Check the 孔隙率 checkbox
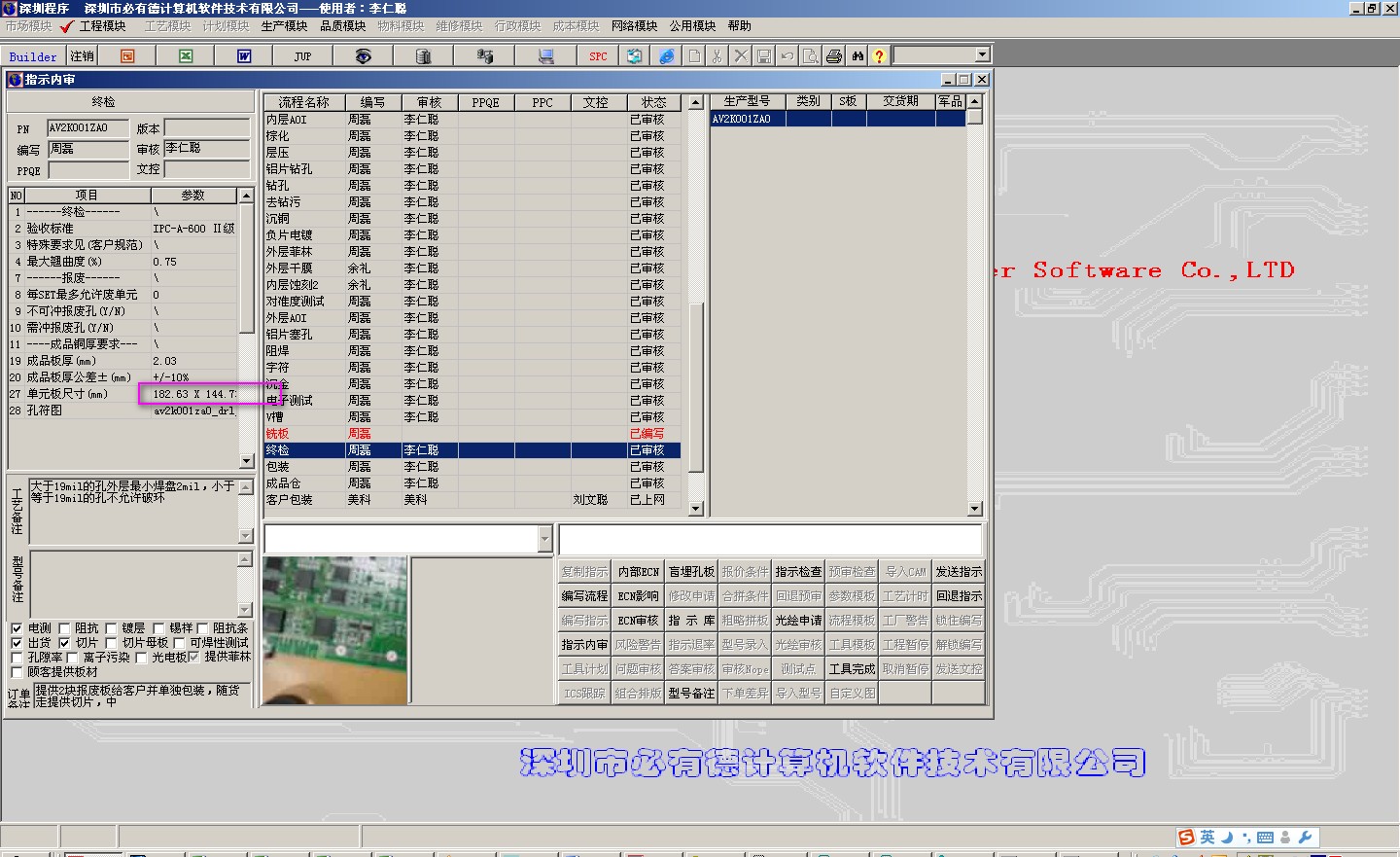Image resolution: width=1400 pixels, height=857 pixels. [17, 658]
